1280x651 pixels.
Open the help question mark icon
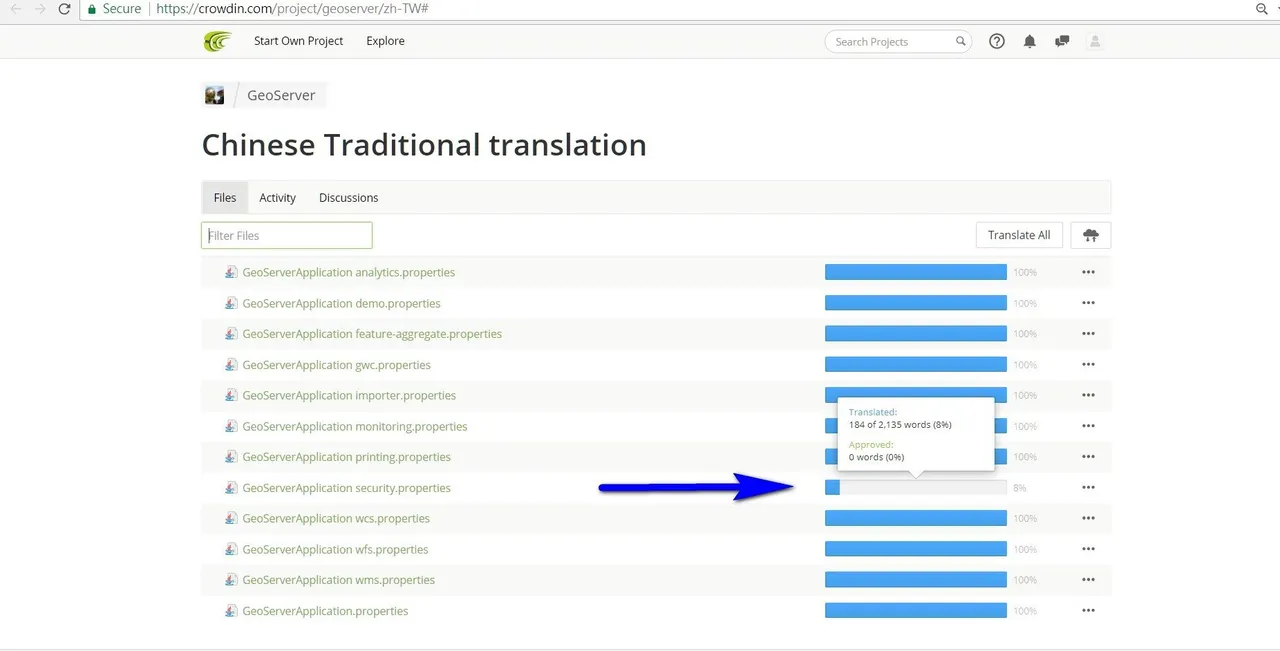[x=997, y=41]
